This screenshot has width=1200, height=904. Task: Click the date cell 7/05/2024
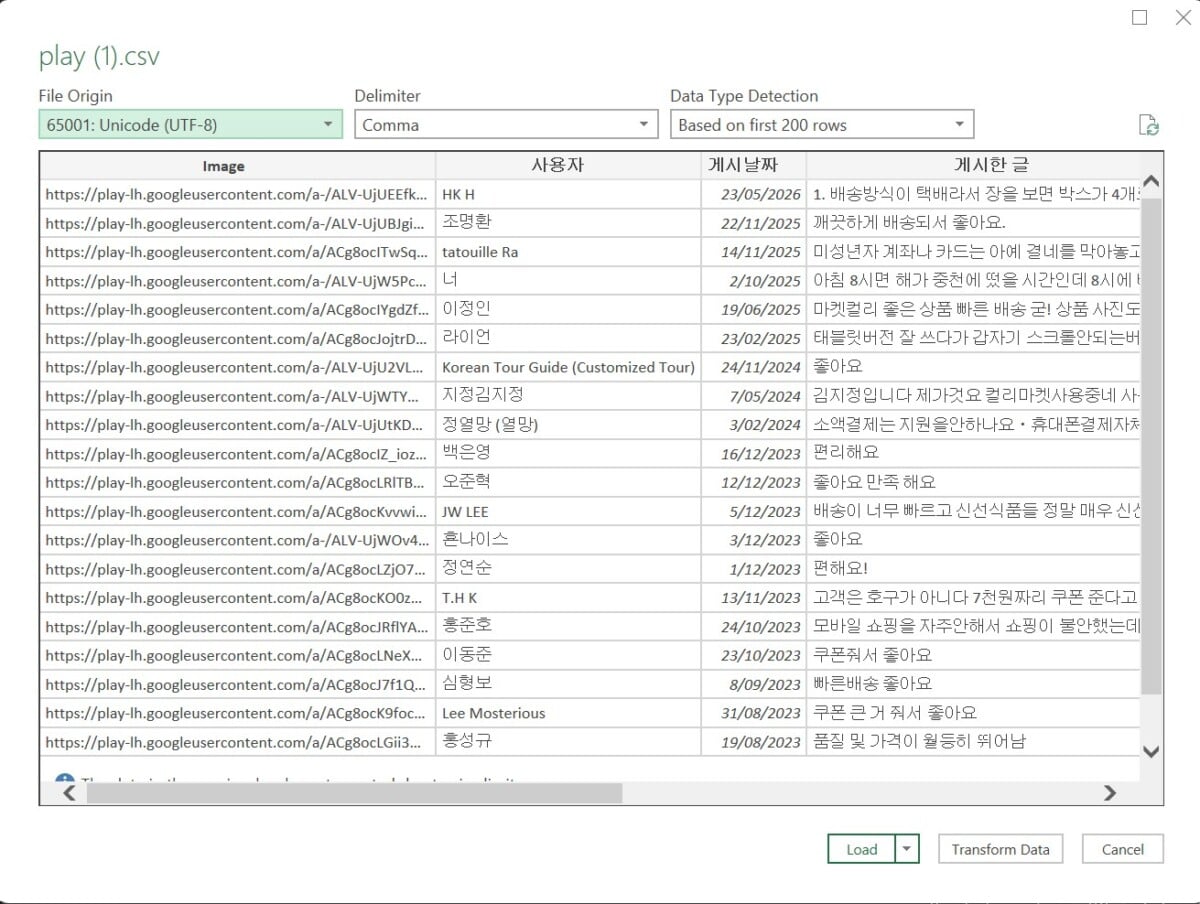pyautogui.click(x=754, y=396)
